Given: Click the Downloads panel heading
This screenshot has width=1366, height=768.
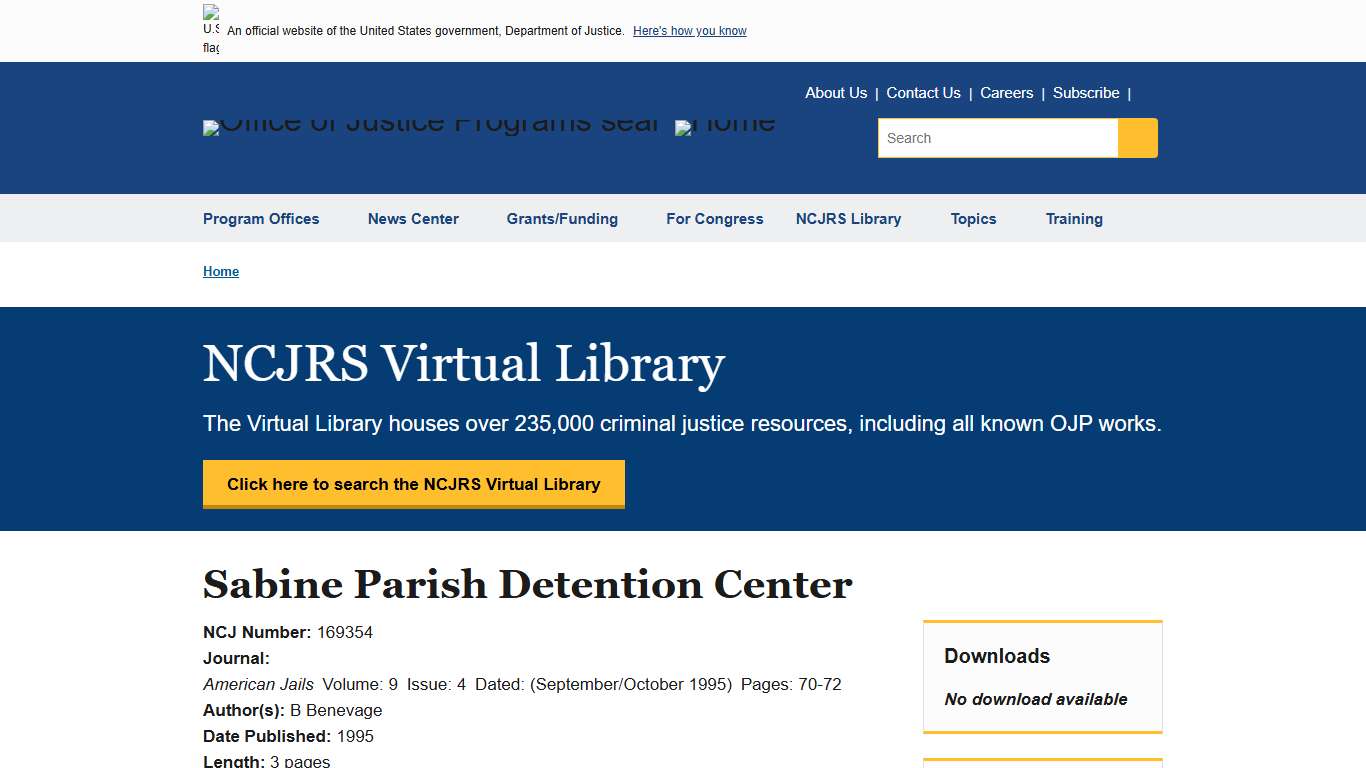Looking at the screenshot, I should point(996,656).
